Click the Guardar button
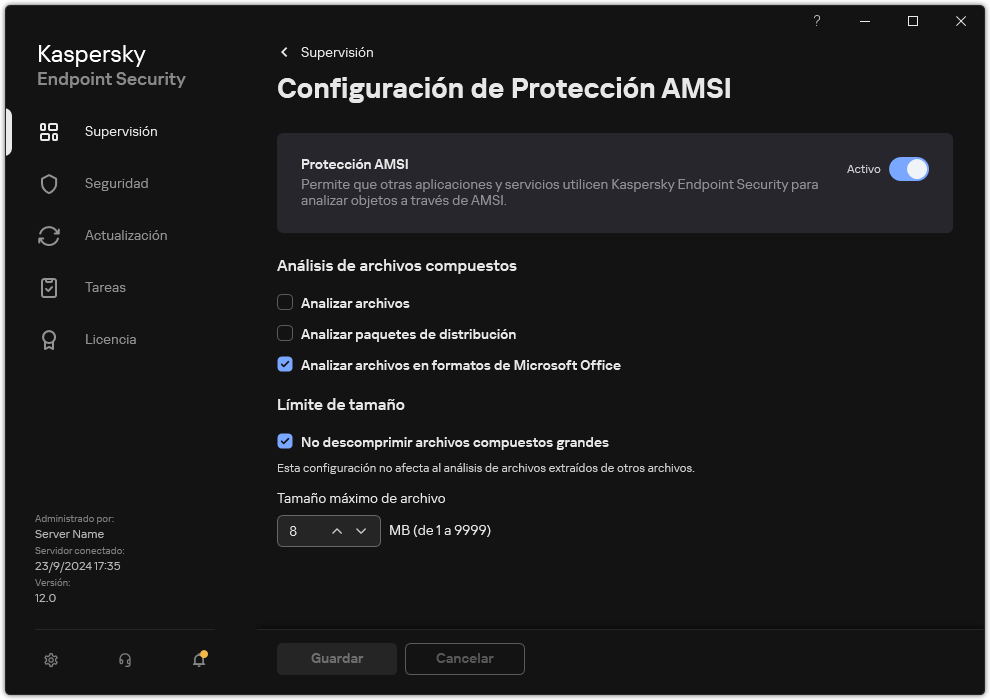This screenshot has height=700, width=990. click(x=336, y=658)
